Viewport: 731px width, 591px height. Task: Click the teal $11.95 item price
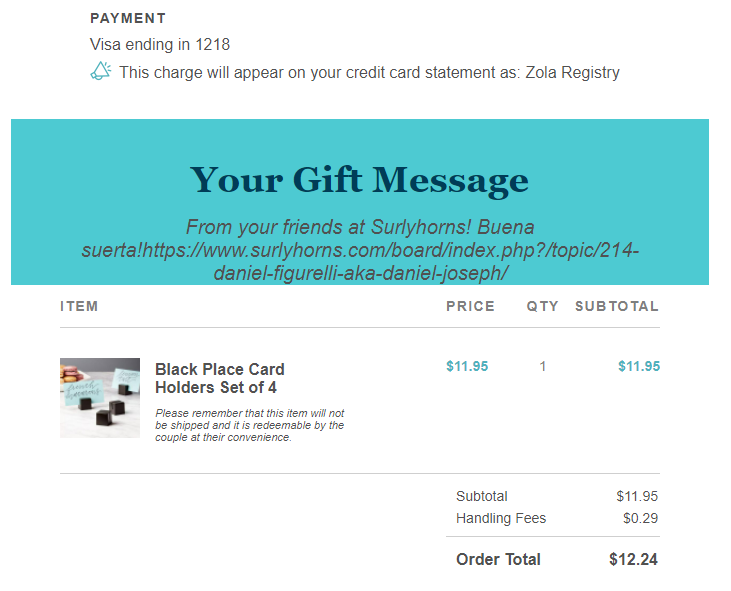[x=467, y=366]
